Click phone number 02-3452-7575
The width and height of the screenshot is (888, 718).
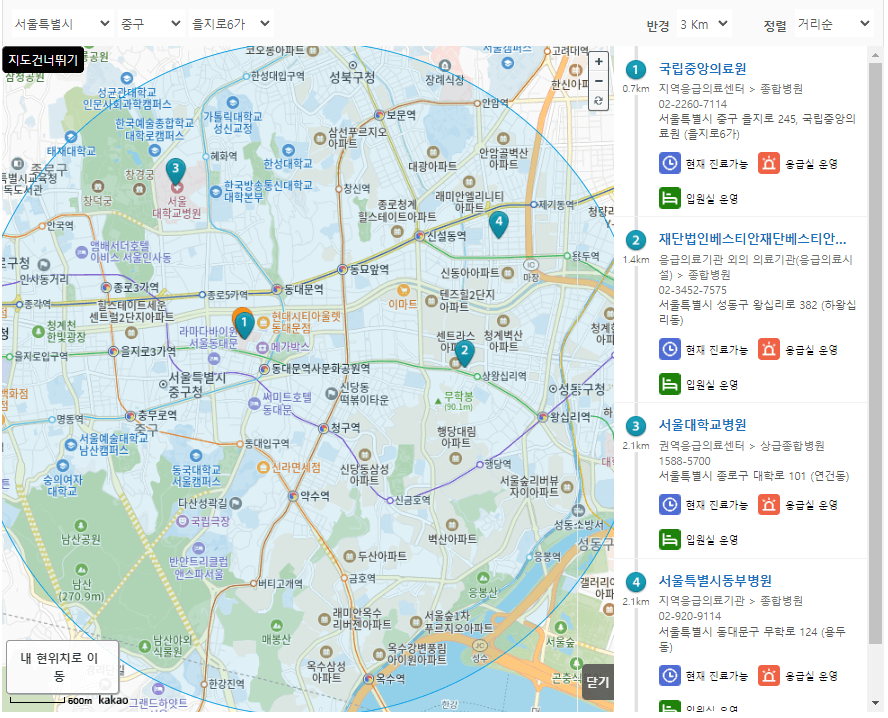click(x=692, y=290)
